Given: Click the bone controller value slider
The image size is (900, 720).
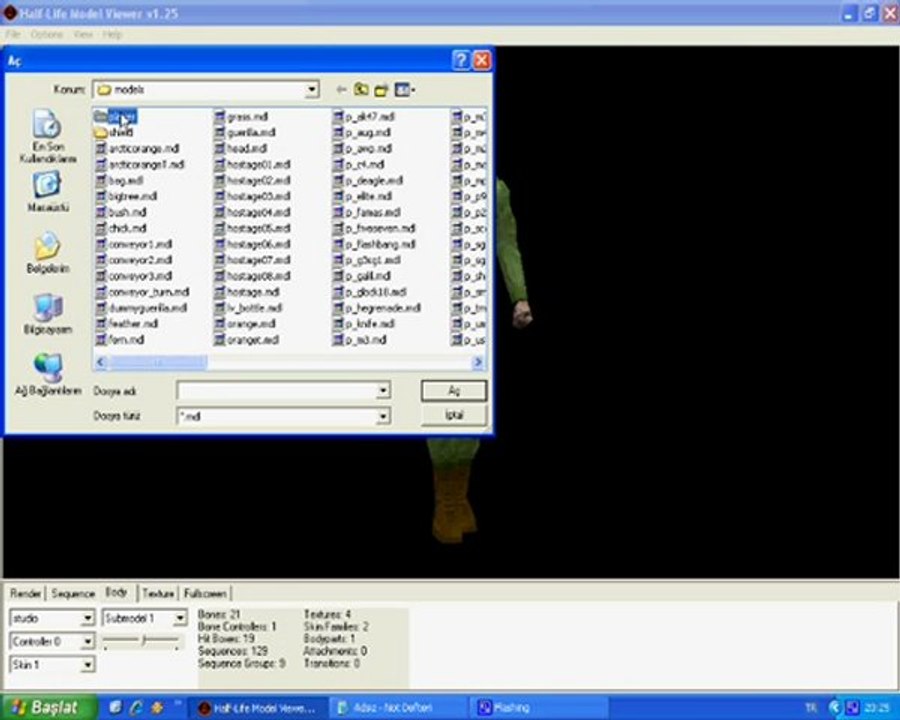Looking at the screenshot, I should point(141,641).
